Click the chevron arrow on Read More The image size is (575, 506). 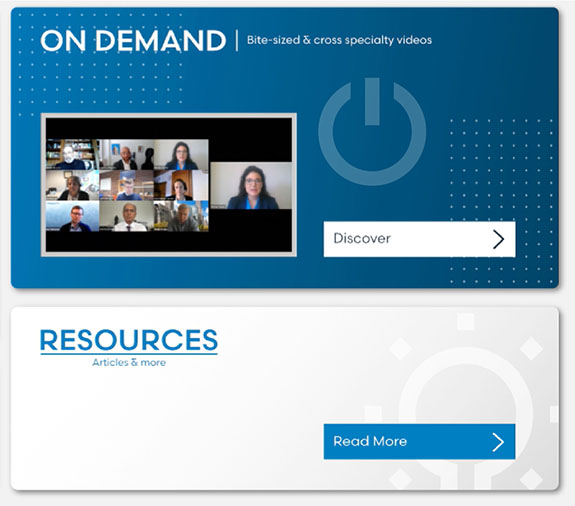[498, 442]
